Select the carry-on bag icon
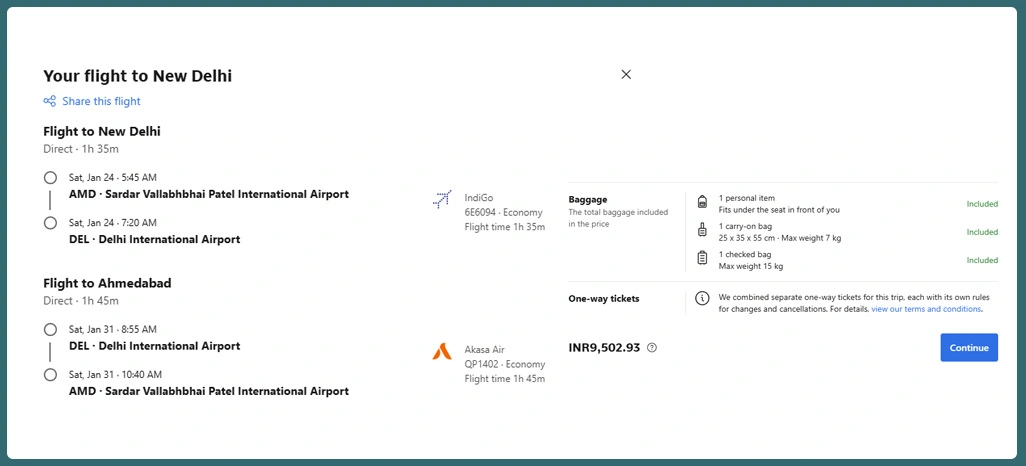 pyautogui.click(x=702, y=231)
